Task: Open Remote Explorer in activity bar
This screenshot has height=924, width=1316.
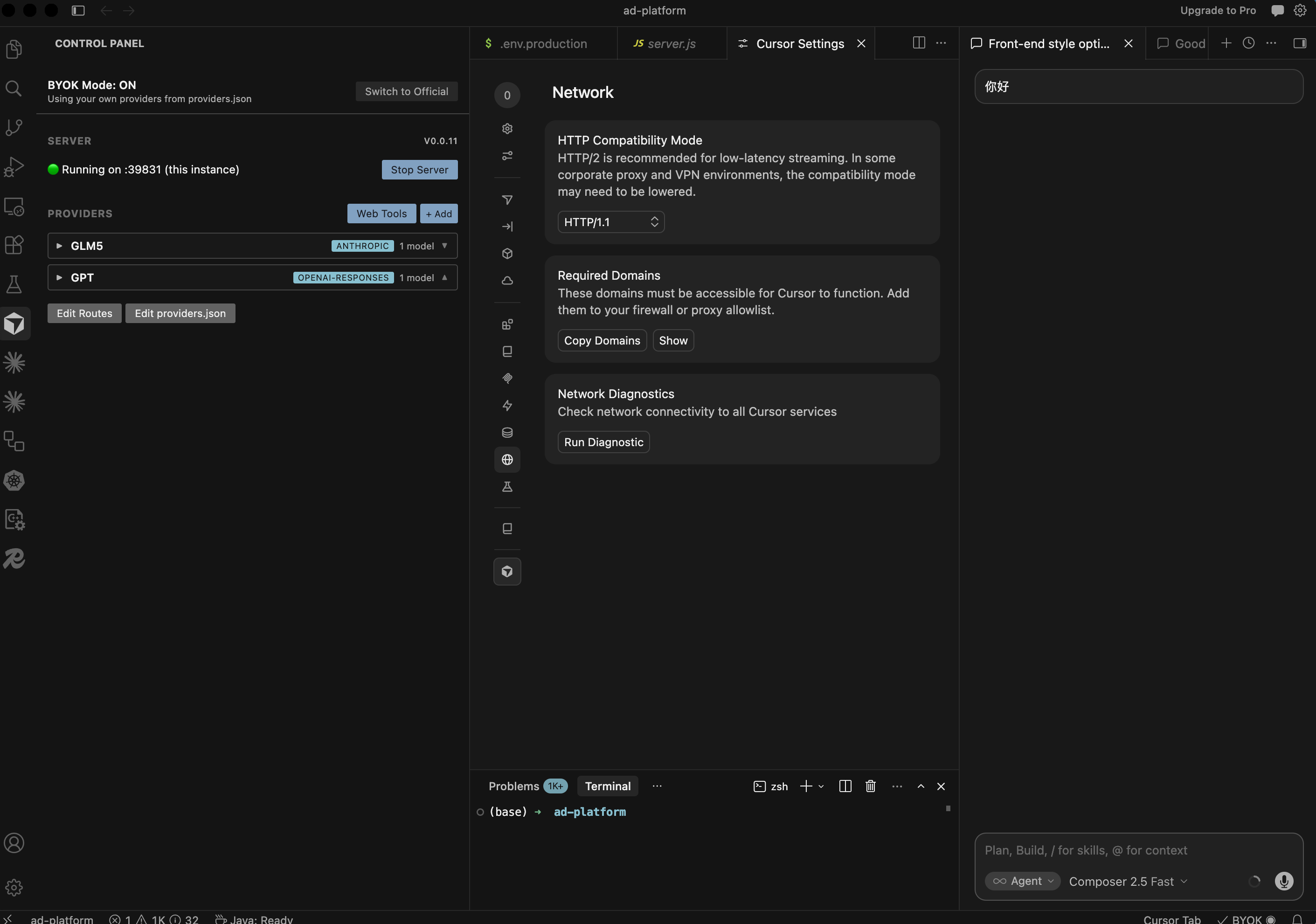Action: click(x=14, y=206)
